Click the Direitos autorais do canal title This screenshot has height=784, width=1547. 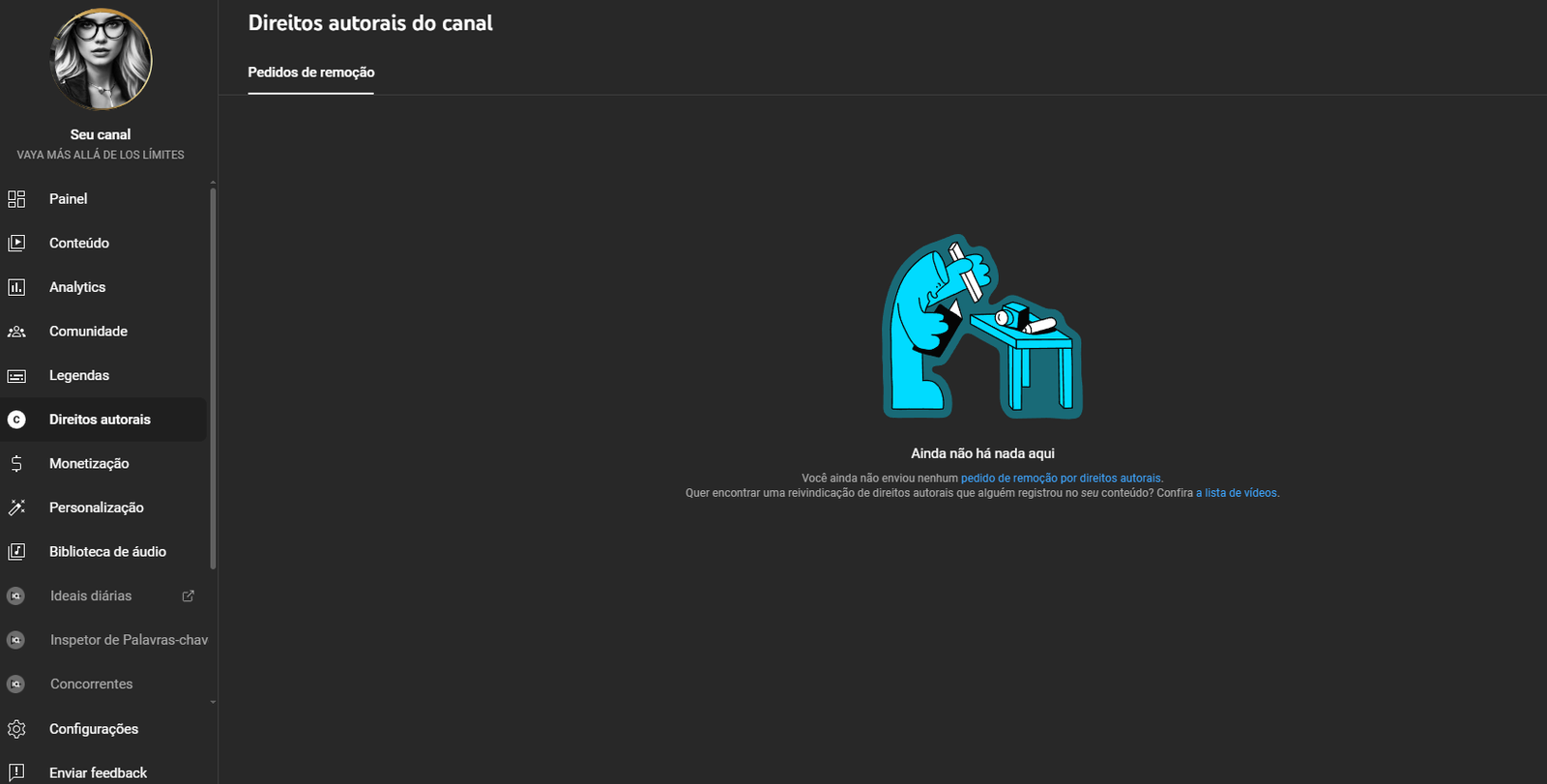370,23
